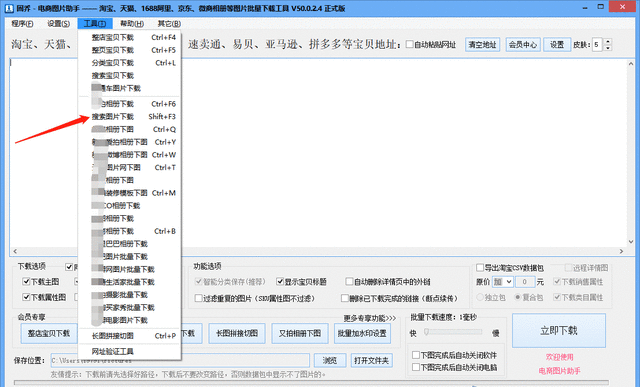Click the 皮肤 number field
640x387 pixels.
pyautogui.click(x=598, y=44)
